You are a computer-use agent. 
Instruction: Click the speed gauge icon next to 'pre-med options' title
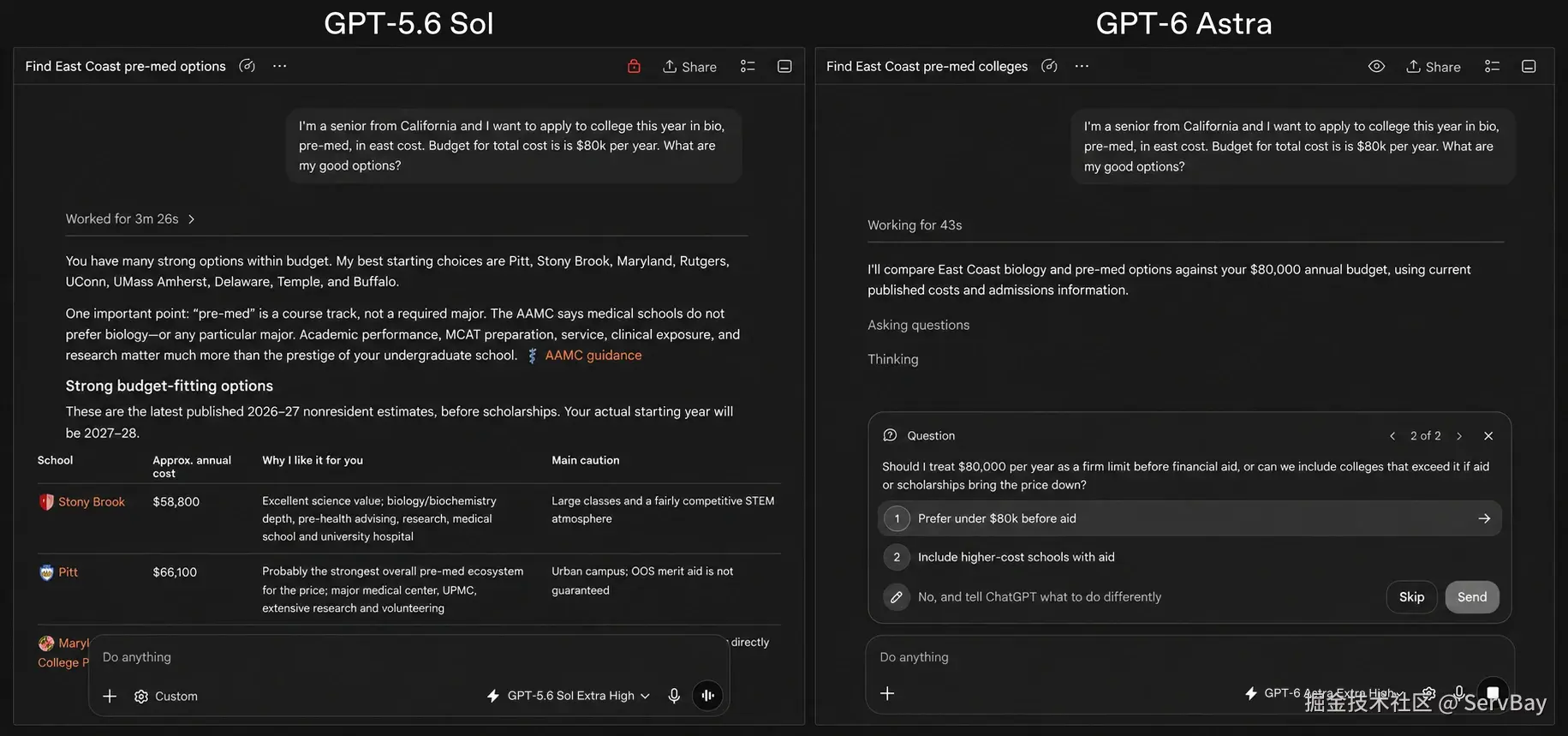click(247, 66)
